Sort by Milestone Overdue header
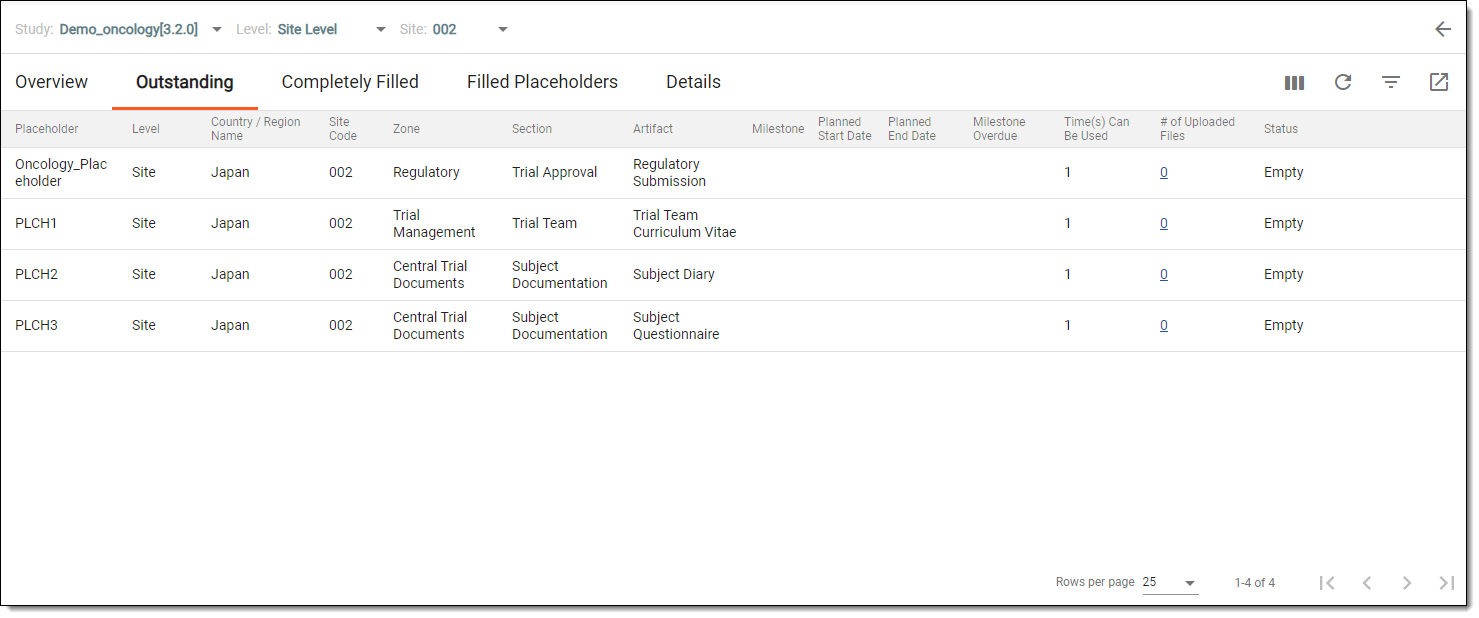This screenshot has height=618, width=1479. [999, 129]
